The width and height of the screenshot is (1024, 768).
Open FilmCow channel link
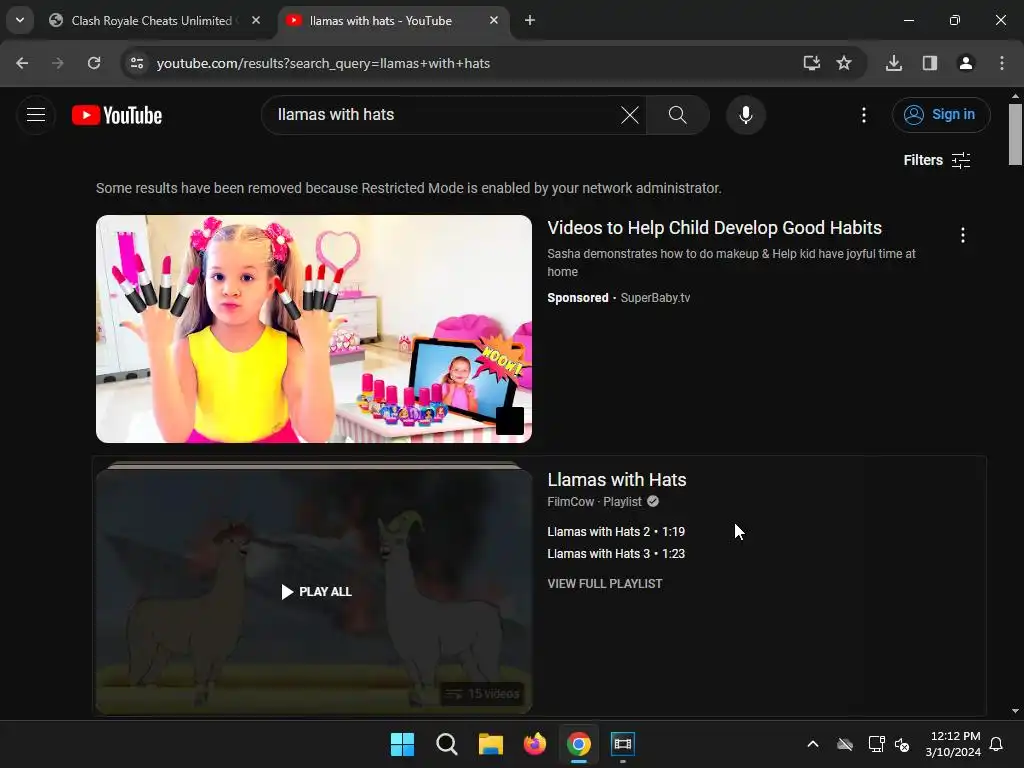point(571,502)
